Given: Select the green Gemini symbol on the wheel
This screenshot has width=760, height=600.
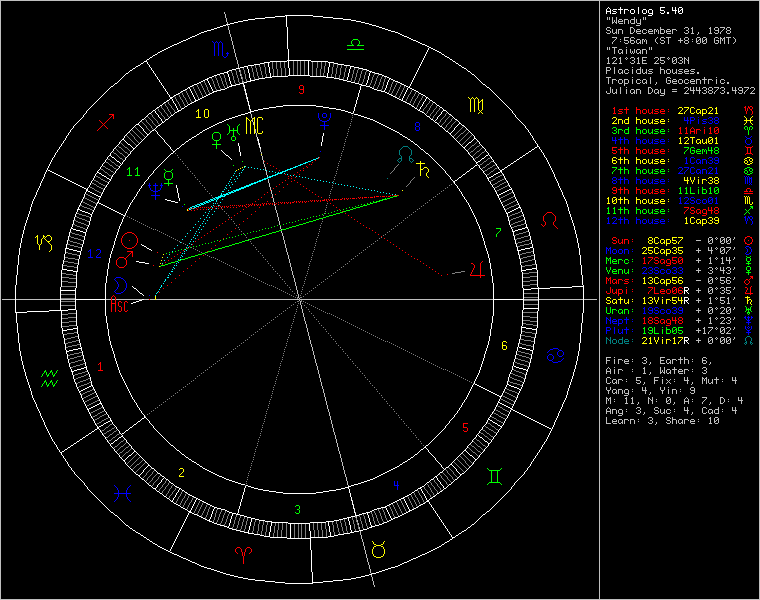Looking at the screenshot, I should point(494,476).
